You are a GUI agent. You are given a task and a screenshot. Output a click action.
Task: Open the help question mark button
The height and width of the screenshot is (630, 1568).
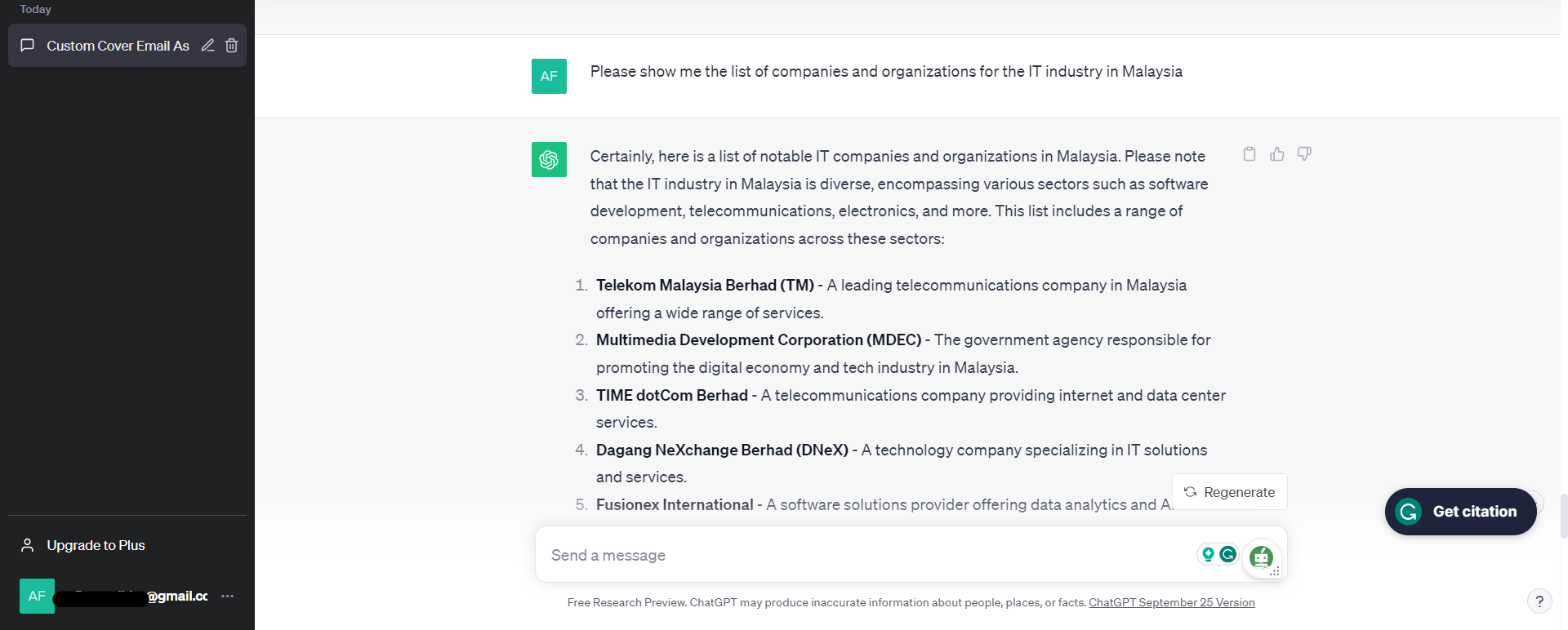(1539, 601)
